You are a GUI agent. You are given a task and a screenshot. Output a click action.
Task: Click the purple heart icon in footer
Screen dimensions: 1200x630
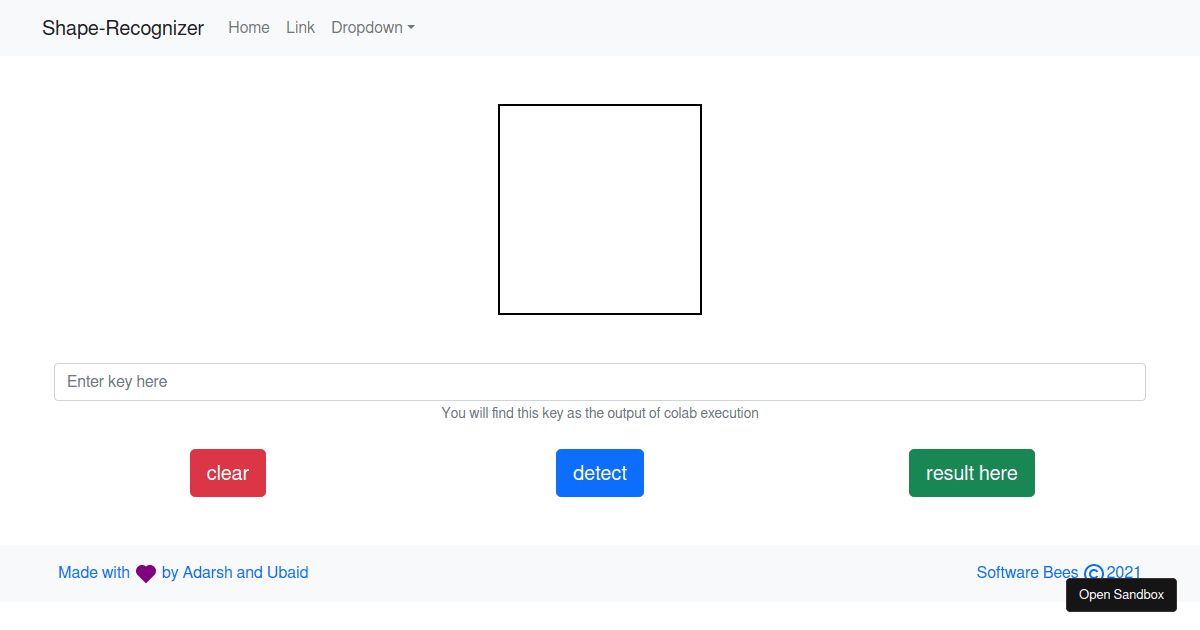(145, 573)
